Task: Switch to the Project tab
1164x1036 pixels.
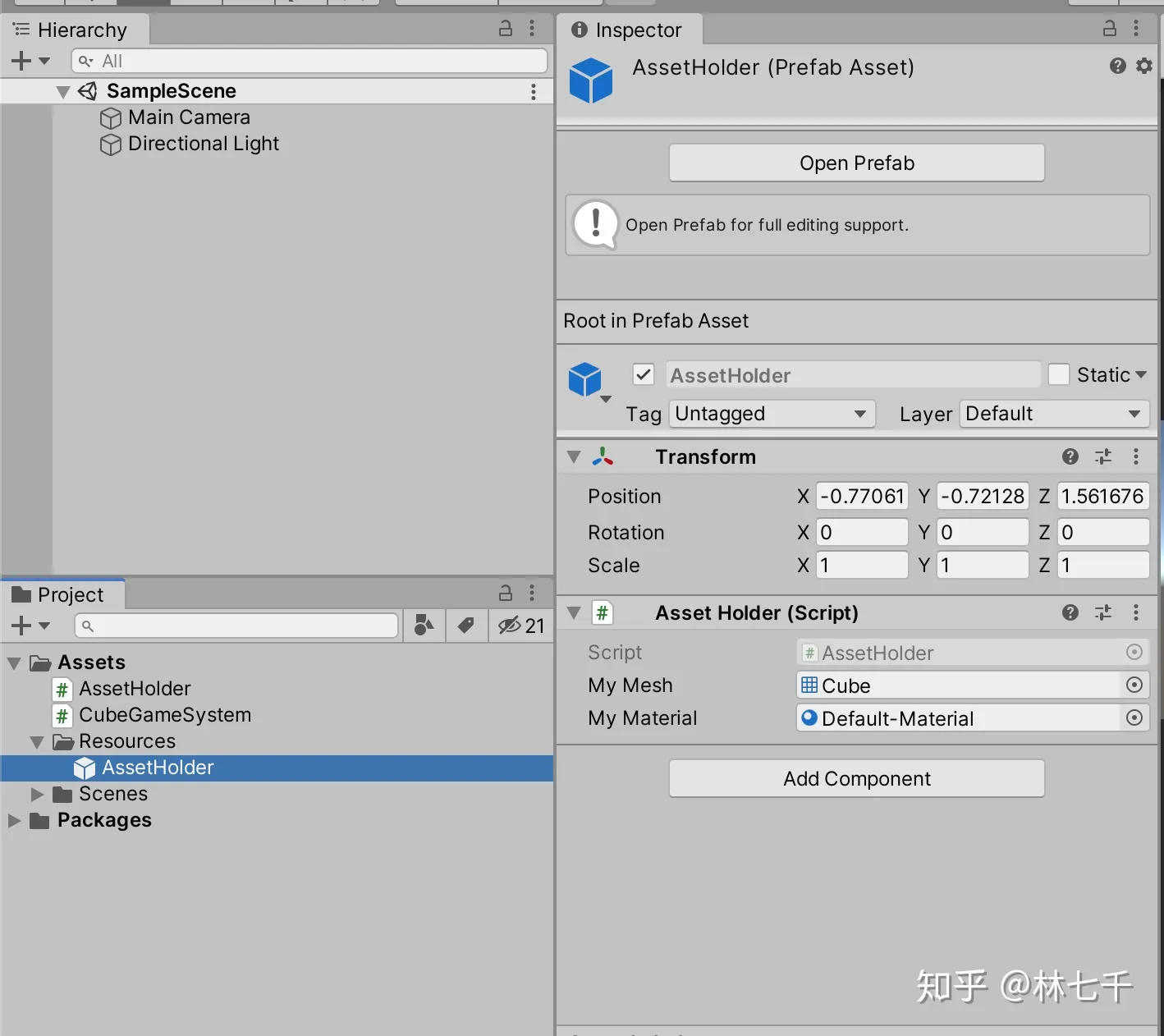Action: coord(62,594)
